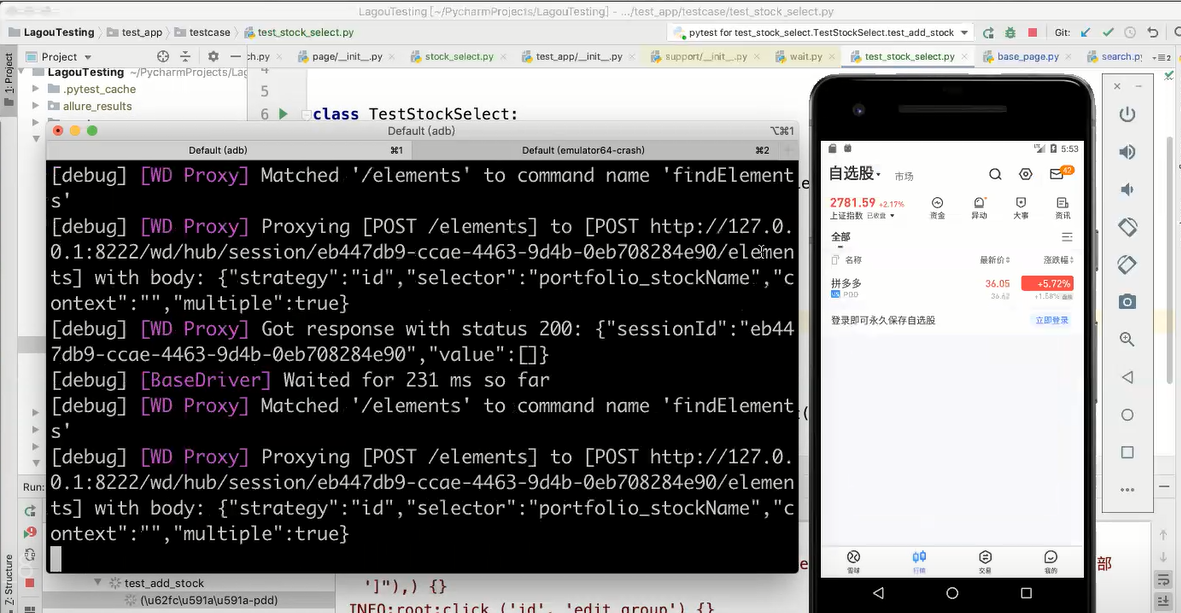This screenshot has height=613, width=1181.
Task: Switch to the 市场 tab in the app
Action: click(904, 176)
